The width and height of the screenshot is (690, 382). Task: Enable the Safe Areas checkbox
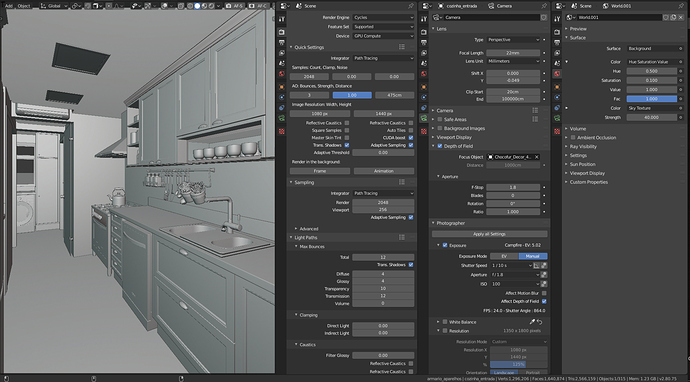440,119
